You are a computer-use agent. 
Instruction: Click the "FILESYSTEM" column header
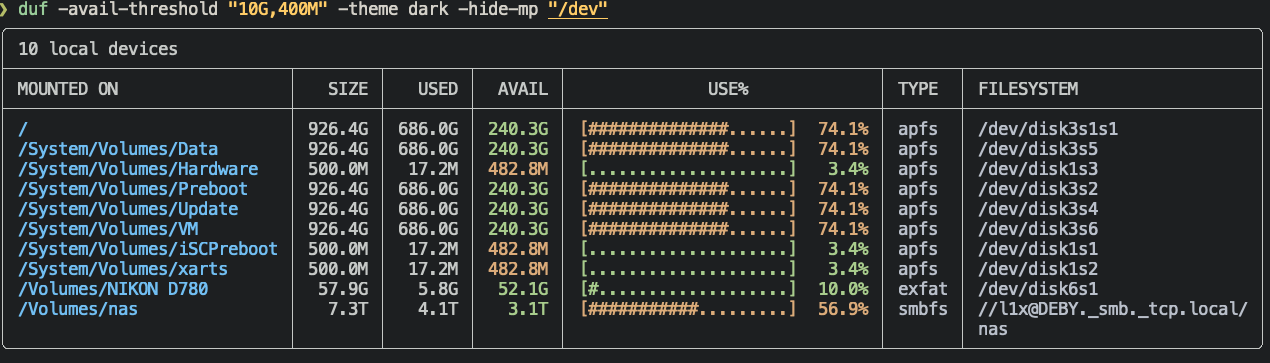(1028, 89)
